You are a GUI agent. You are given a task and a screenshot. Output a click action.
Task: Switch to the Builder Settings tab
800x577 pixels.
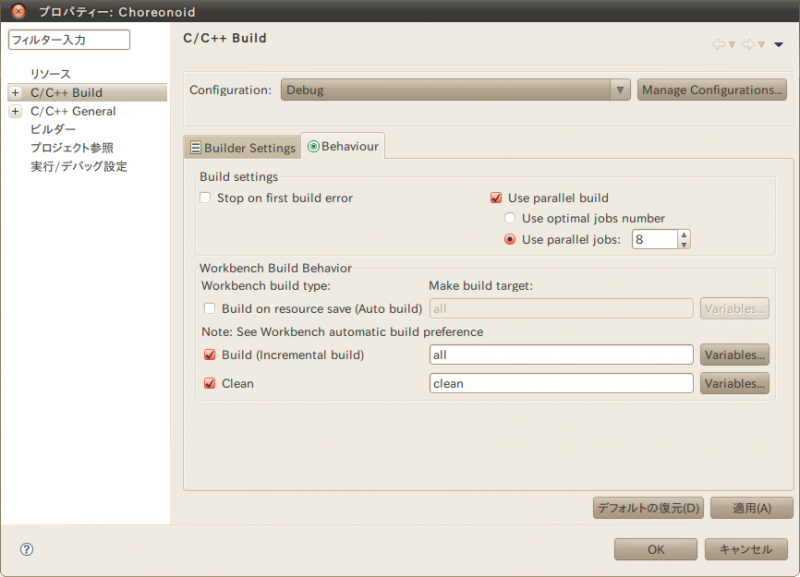point(242,148)
